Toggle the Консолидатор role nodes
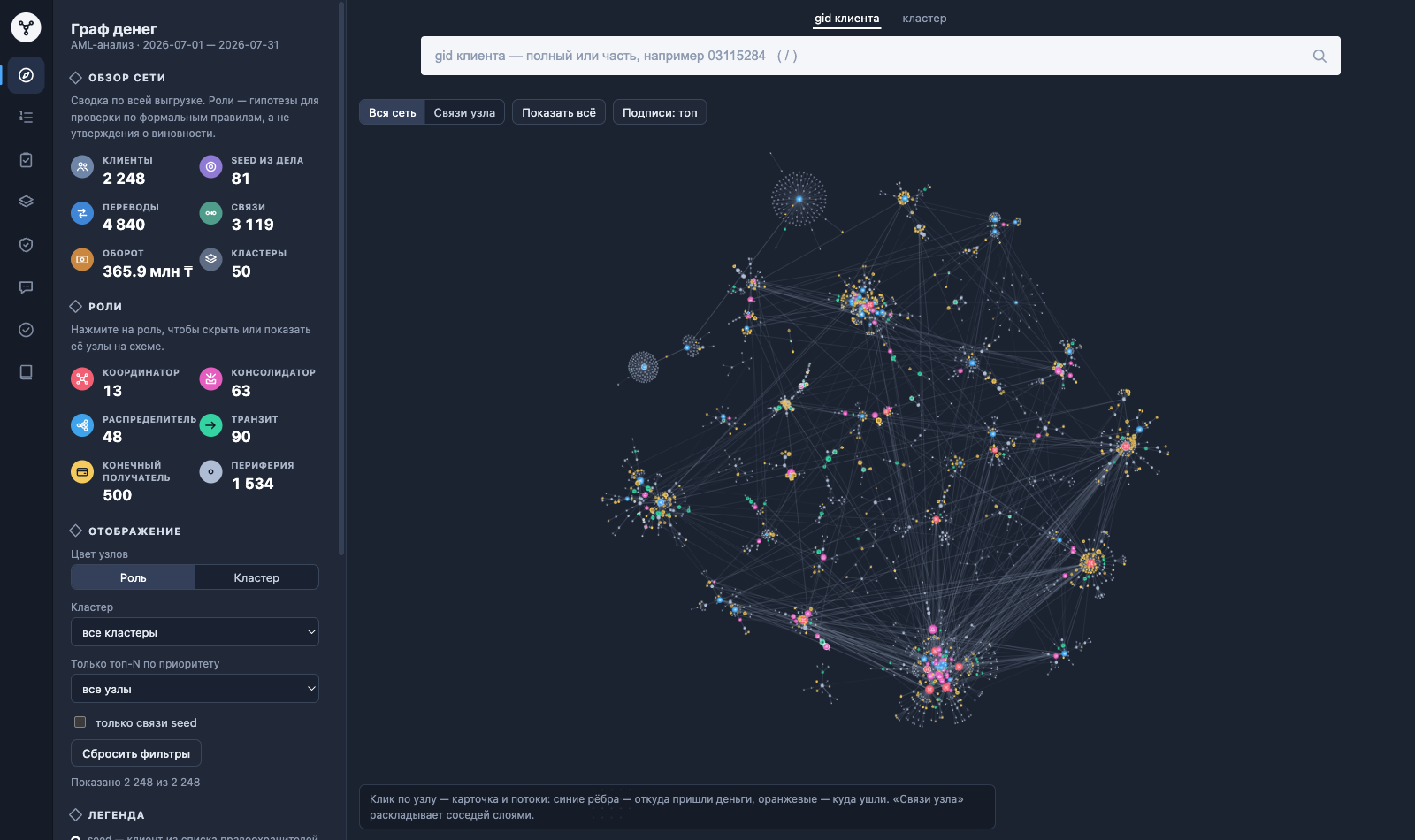The height and width of the screenshot is (840, 1415). 258,382
